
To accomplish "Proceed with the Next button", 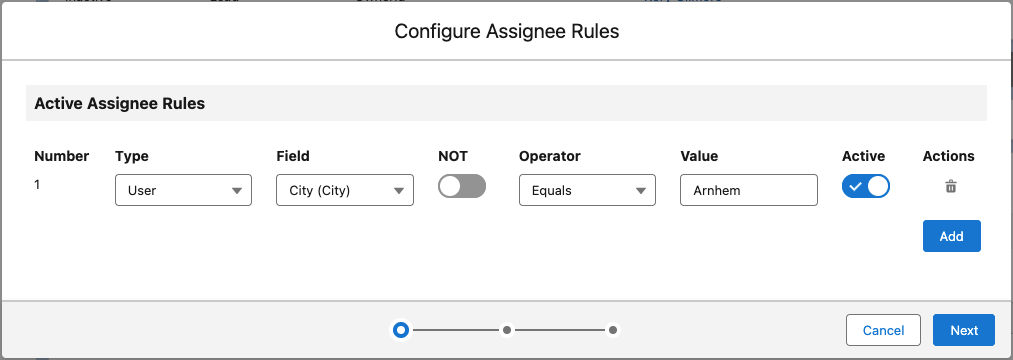I will 964,330.
